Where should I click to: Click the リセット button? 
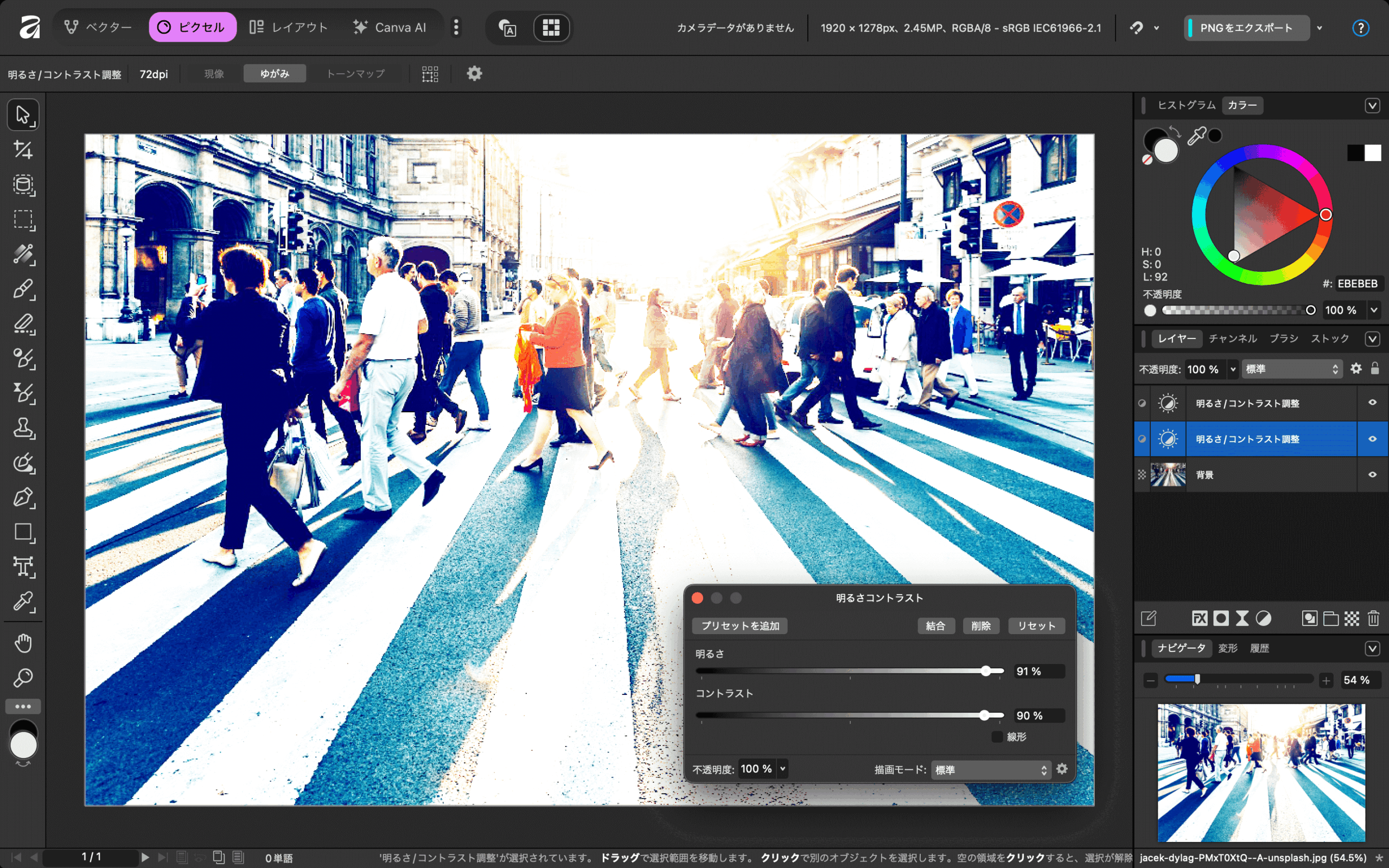1036,626
